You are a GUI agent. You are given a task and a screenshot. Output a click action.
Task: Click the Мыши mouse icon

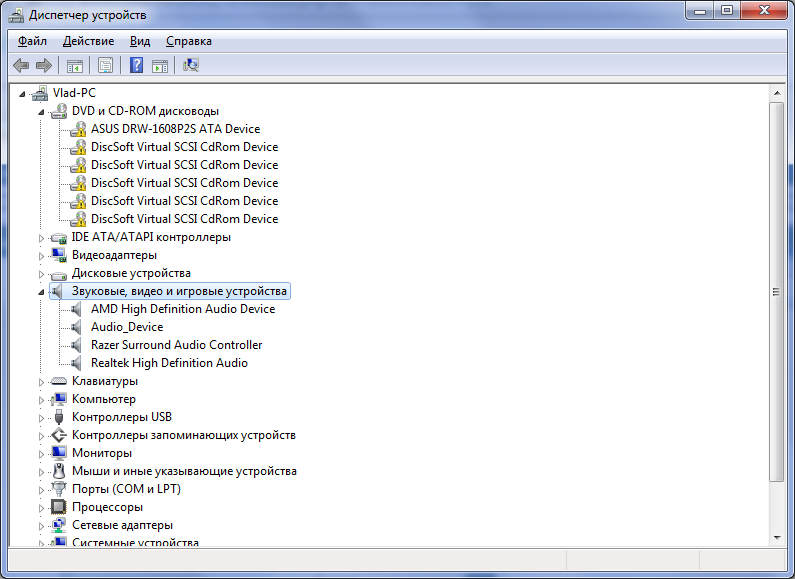click(59, 471)
